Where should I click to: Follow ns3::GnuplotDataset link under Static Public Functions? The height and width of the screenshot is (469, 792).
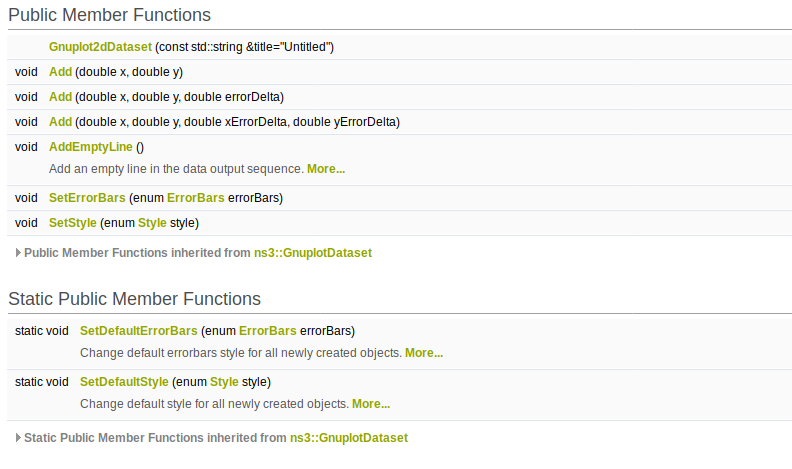pos(349,438)
